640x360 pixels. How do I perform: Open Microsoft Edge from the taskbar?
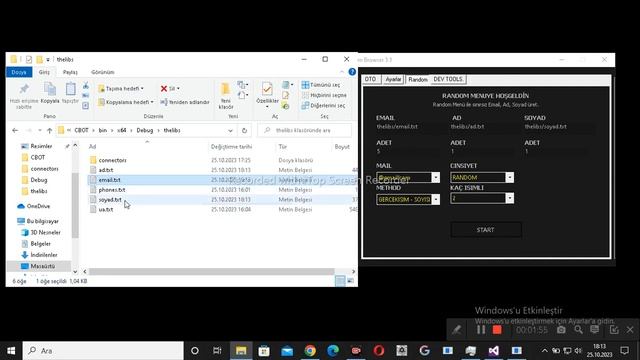[x=333, y=351]
